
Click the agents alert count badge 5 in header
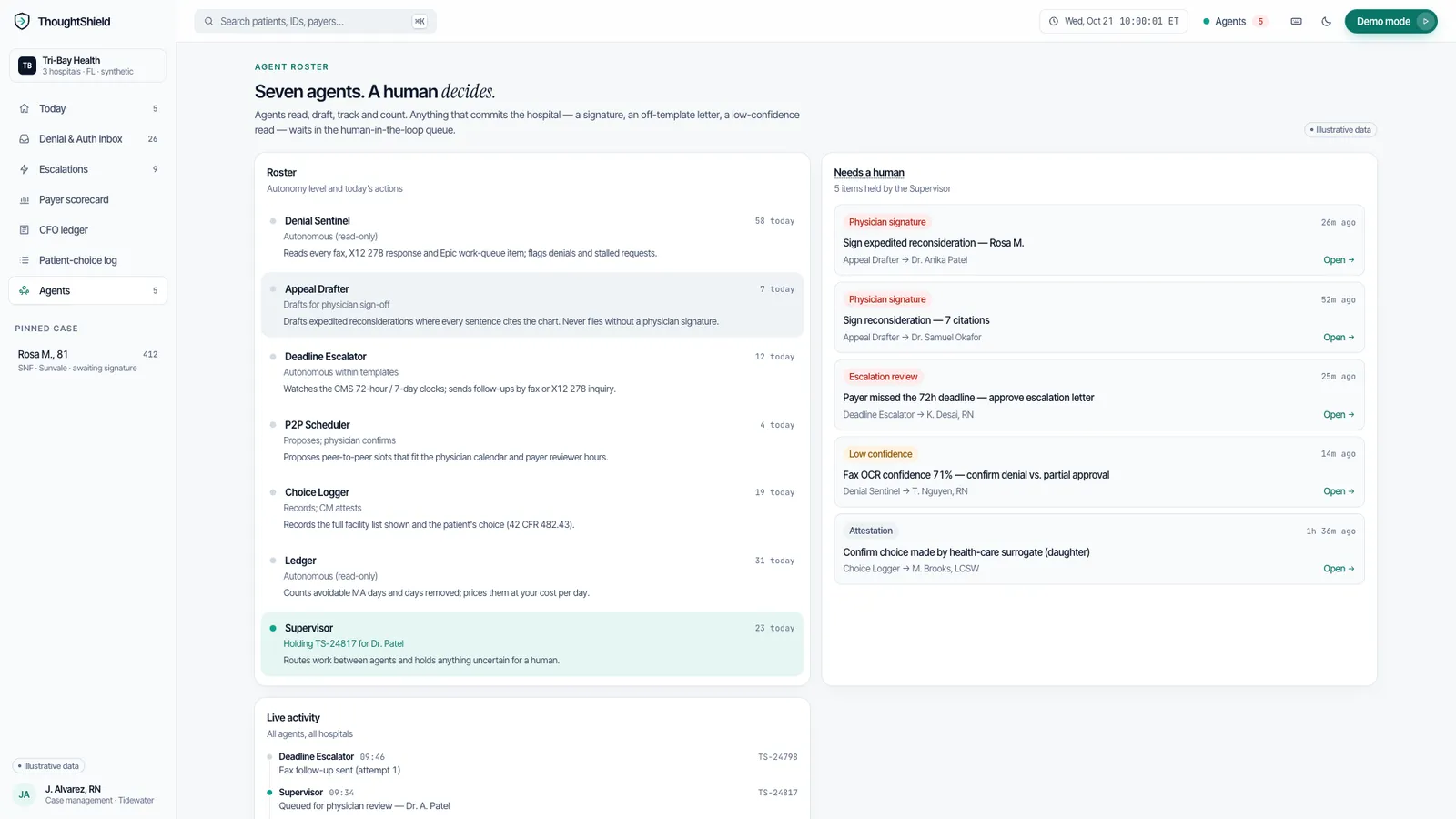pos(1260,21)
